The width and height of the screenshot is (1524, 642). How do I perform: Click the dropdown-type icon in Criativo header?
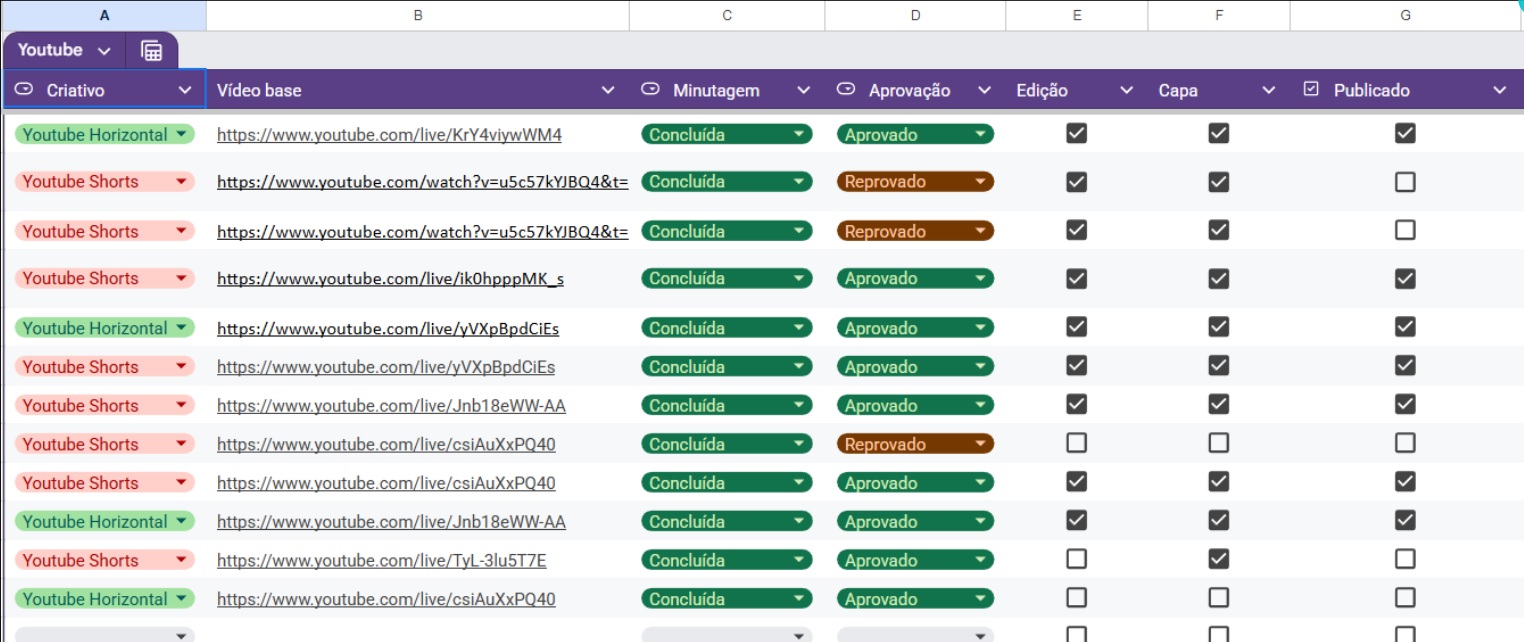click(x=26, y=90)
